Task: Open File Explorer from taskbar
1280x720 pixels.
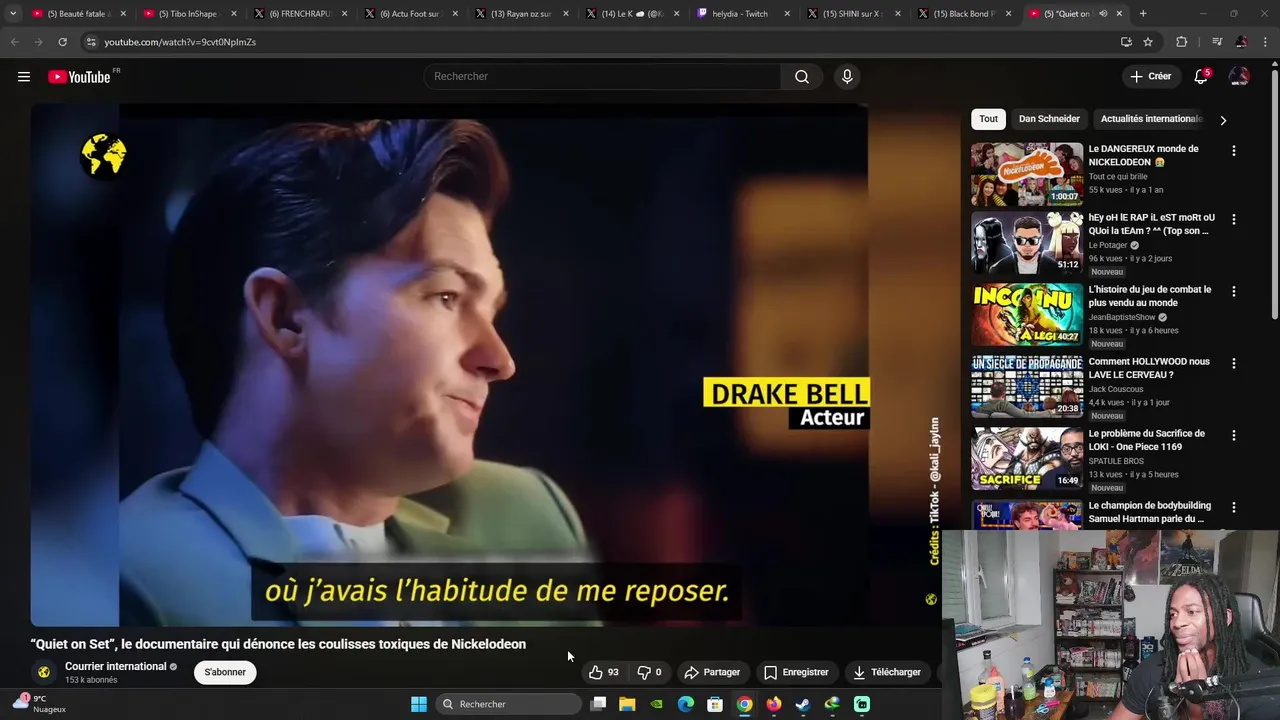Action: [x=627, y=704]
